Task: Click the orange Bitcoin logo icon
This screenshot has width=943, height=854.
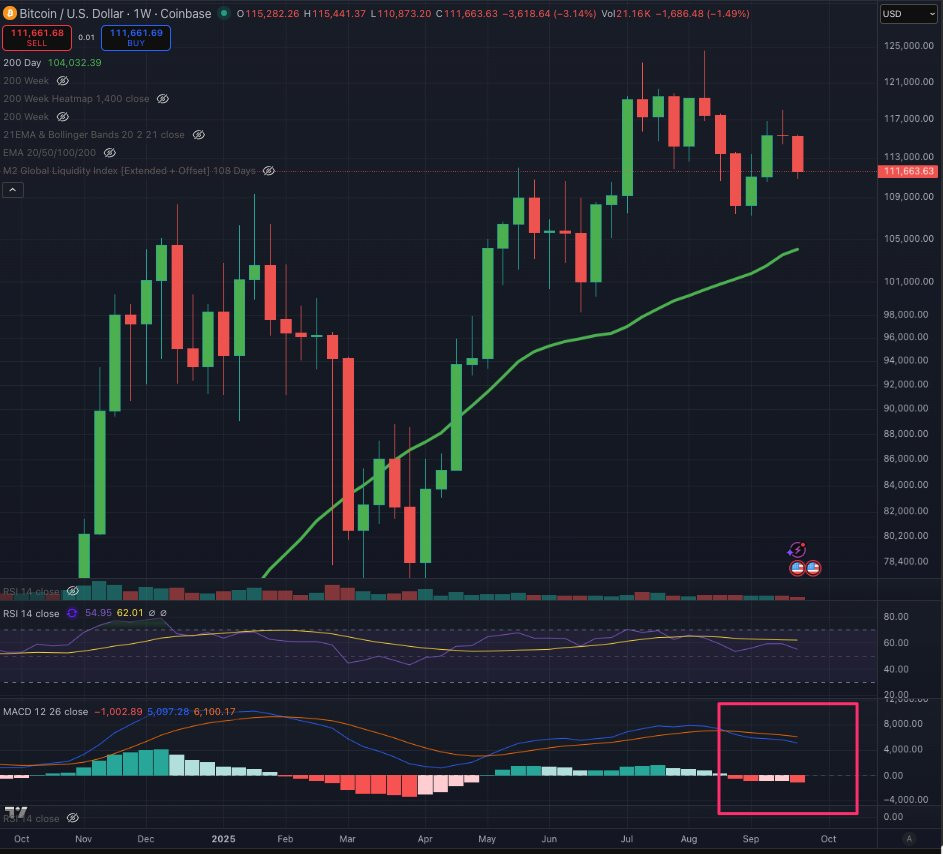Action: pyautogui.click(x=9, y=13)
